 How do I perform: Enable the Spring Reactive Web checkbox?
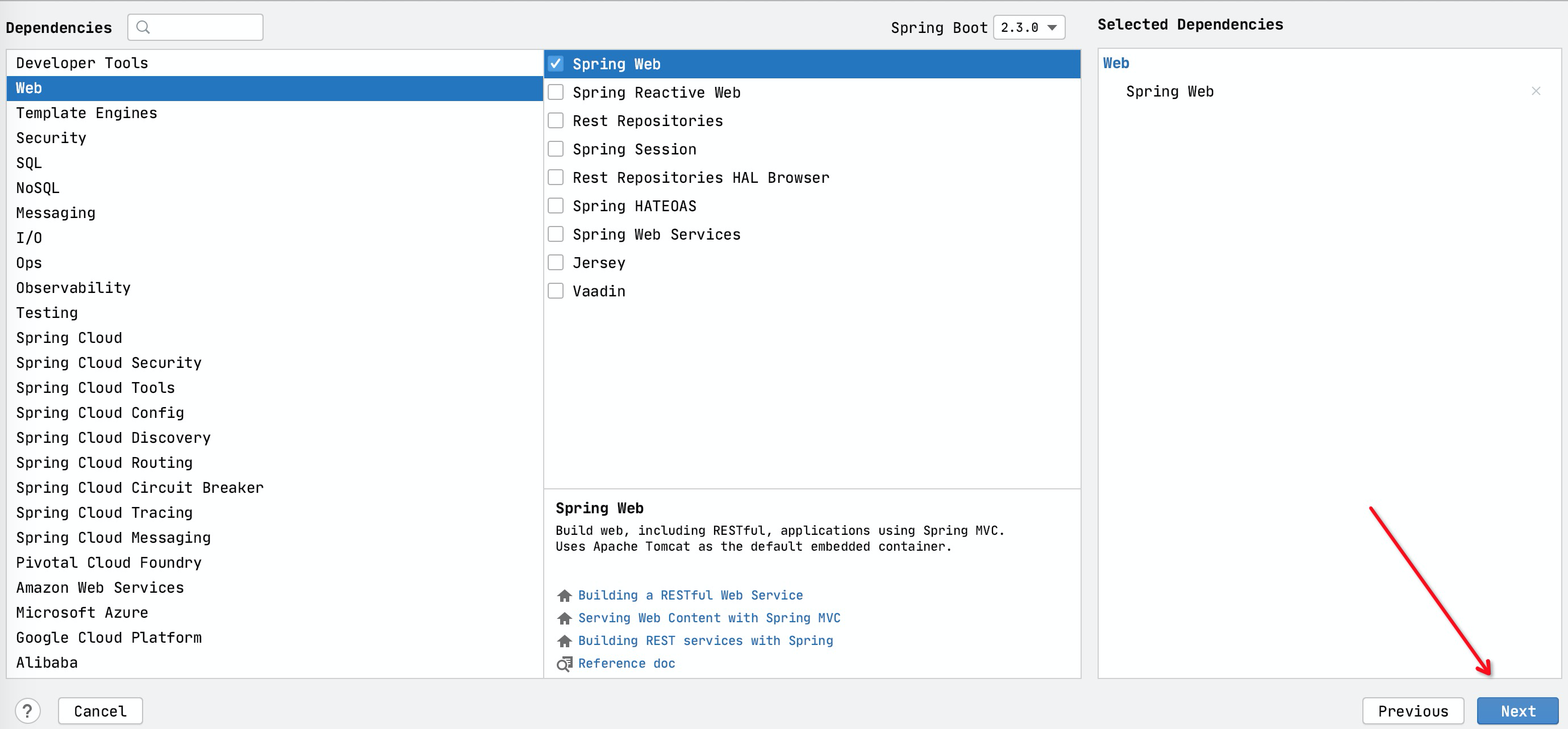click(x=556, y=93)
